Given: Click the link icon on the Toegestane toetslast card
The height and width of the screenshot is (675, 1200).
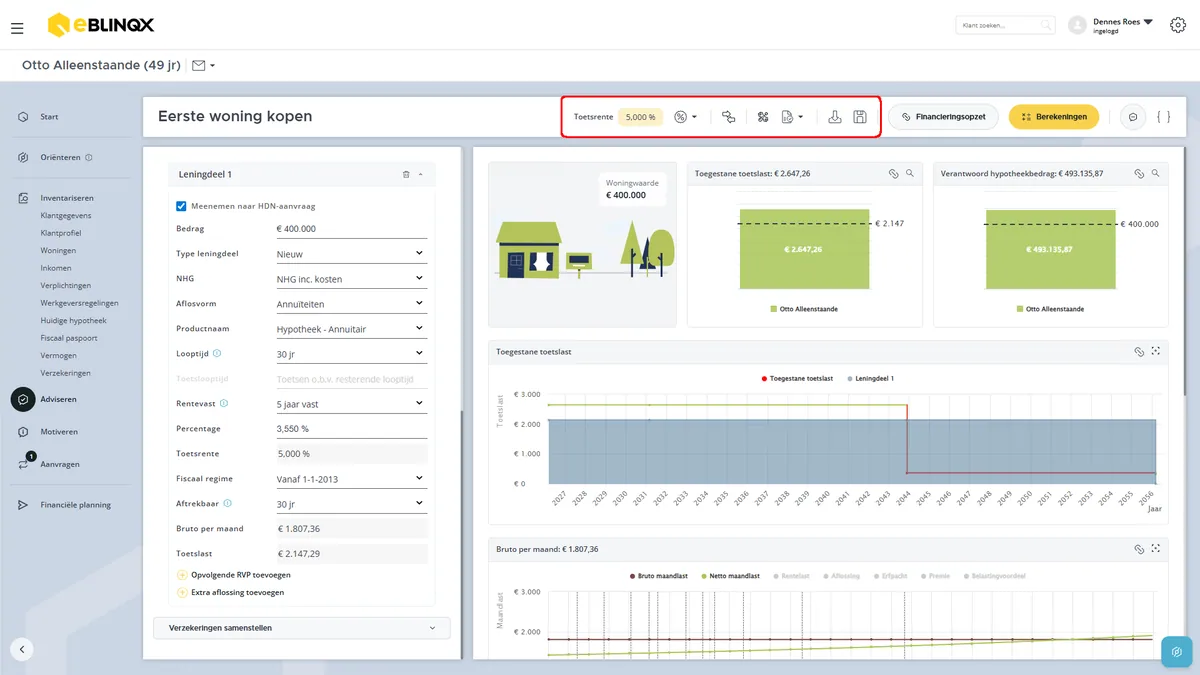Looking at the screenshot, I should tap(894, 173).
